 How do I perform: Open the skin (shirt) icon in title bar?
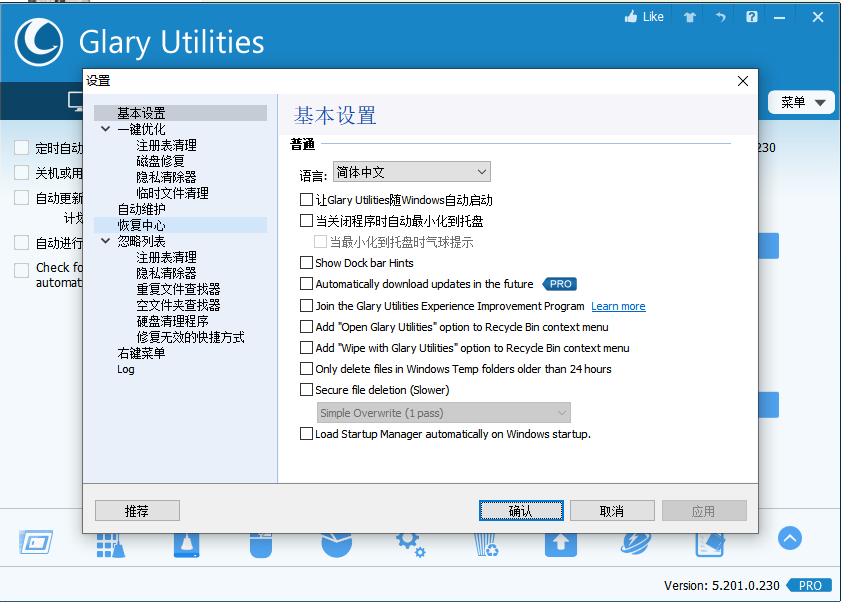(x=690, y=17)
